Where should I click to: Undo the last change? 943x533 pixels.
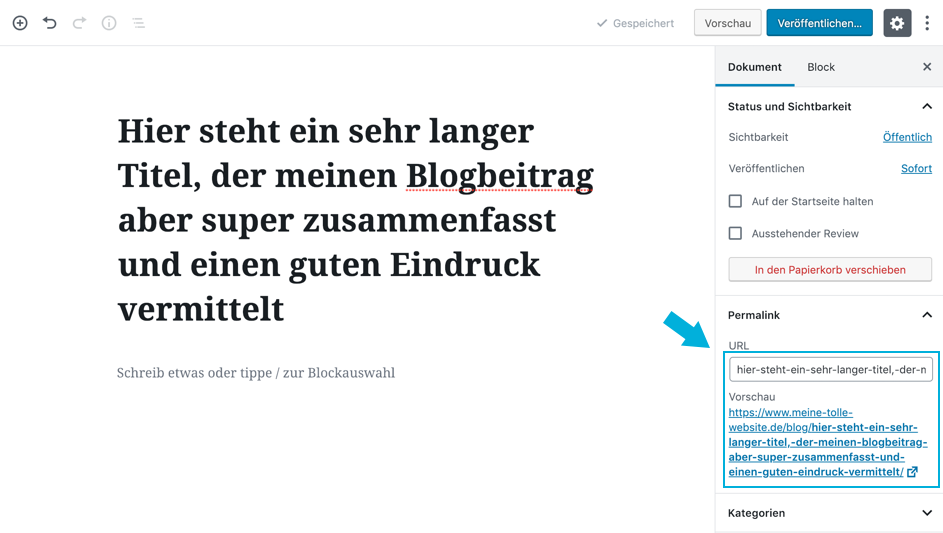coord(49,23)
